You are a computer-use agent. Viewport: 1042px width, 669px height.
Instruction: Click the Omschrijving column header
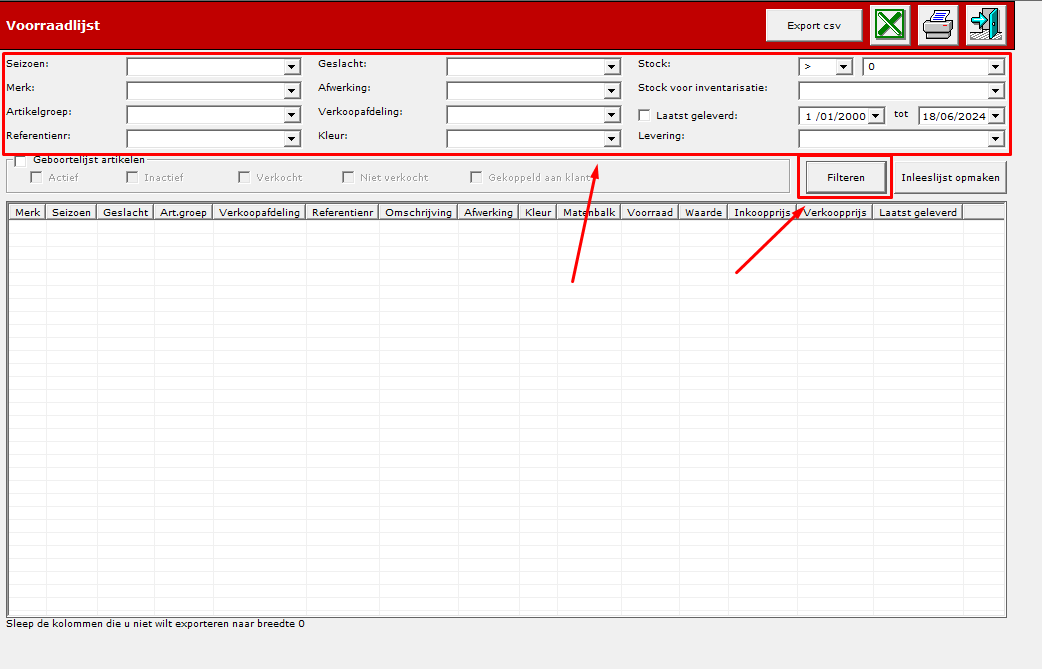pos(418,213)
